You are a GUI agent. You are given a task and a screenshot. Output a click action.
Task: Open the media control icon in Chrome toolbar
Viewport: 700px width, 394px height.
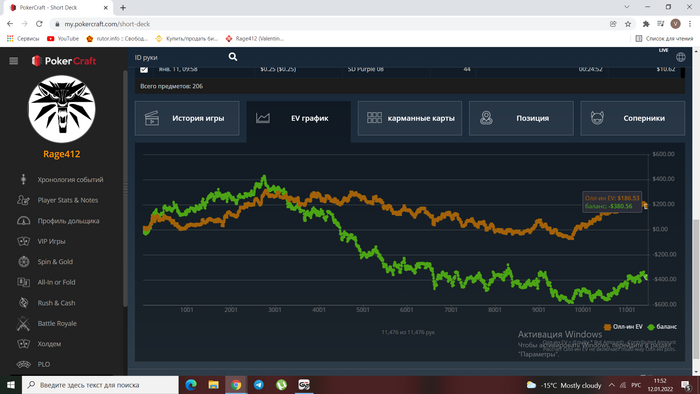pos(661,24)
